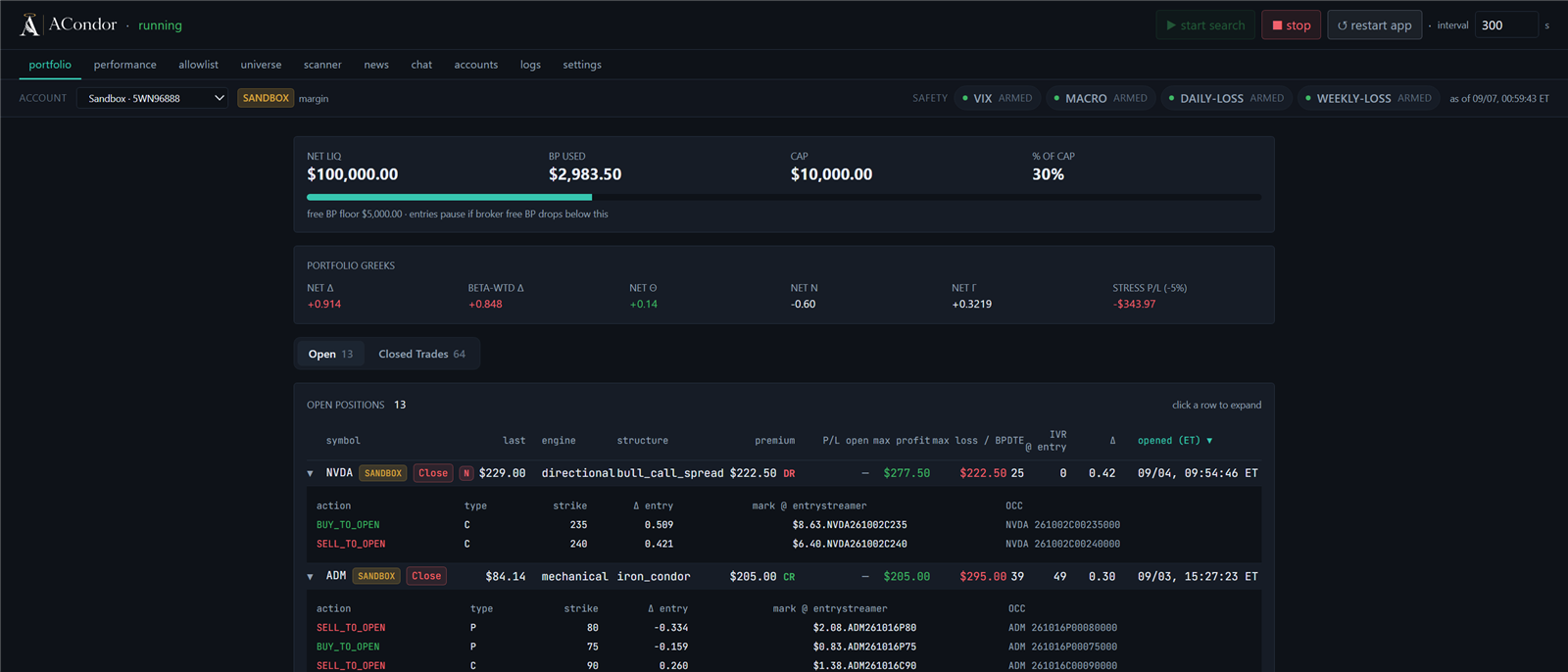
Task: Click the structure column header
Action: pyautogui.click(x=642, y=441)
